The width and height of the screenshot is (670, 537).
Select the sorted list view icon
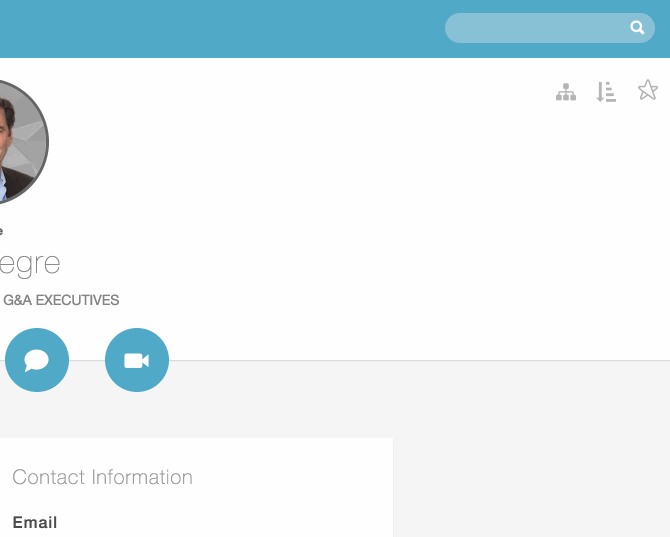606,92
